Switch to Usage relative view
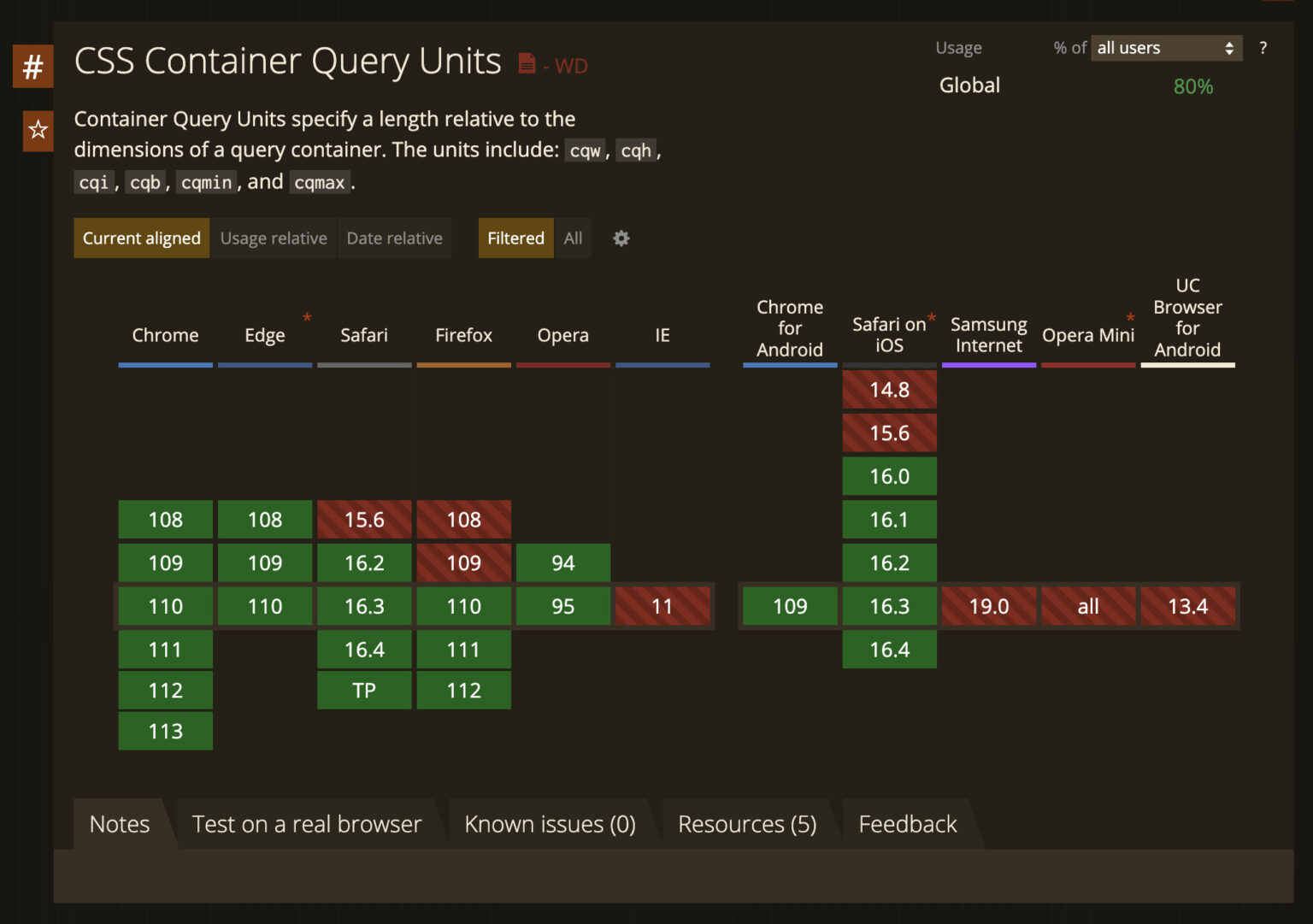The width and height of the screenshot is (1313, 924). (274, 238)
